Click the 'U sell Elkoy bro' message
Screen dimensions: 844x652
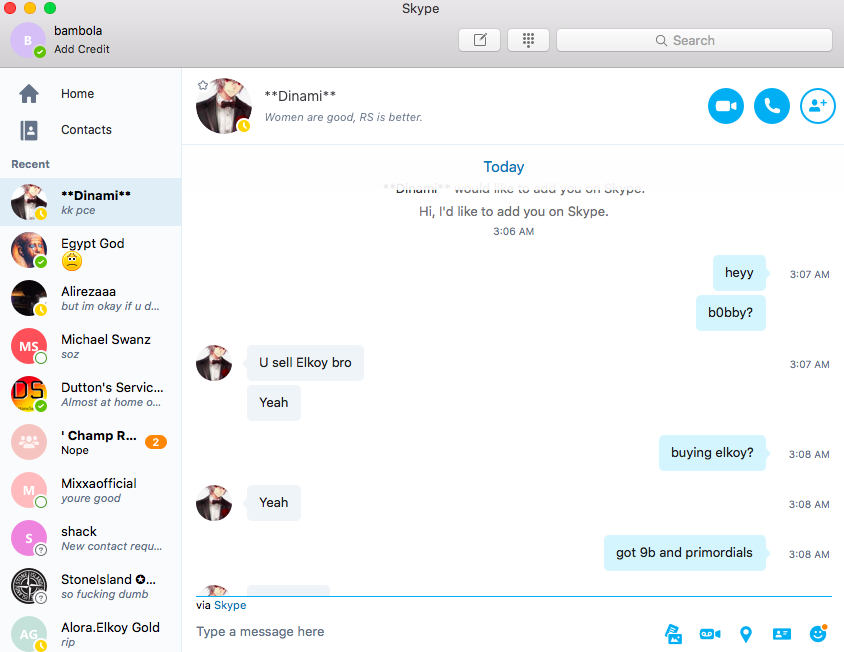305,363
